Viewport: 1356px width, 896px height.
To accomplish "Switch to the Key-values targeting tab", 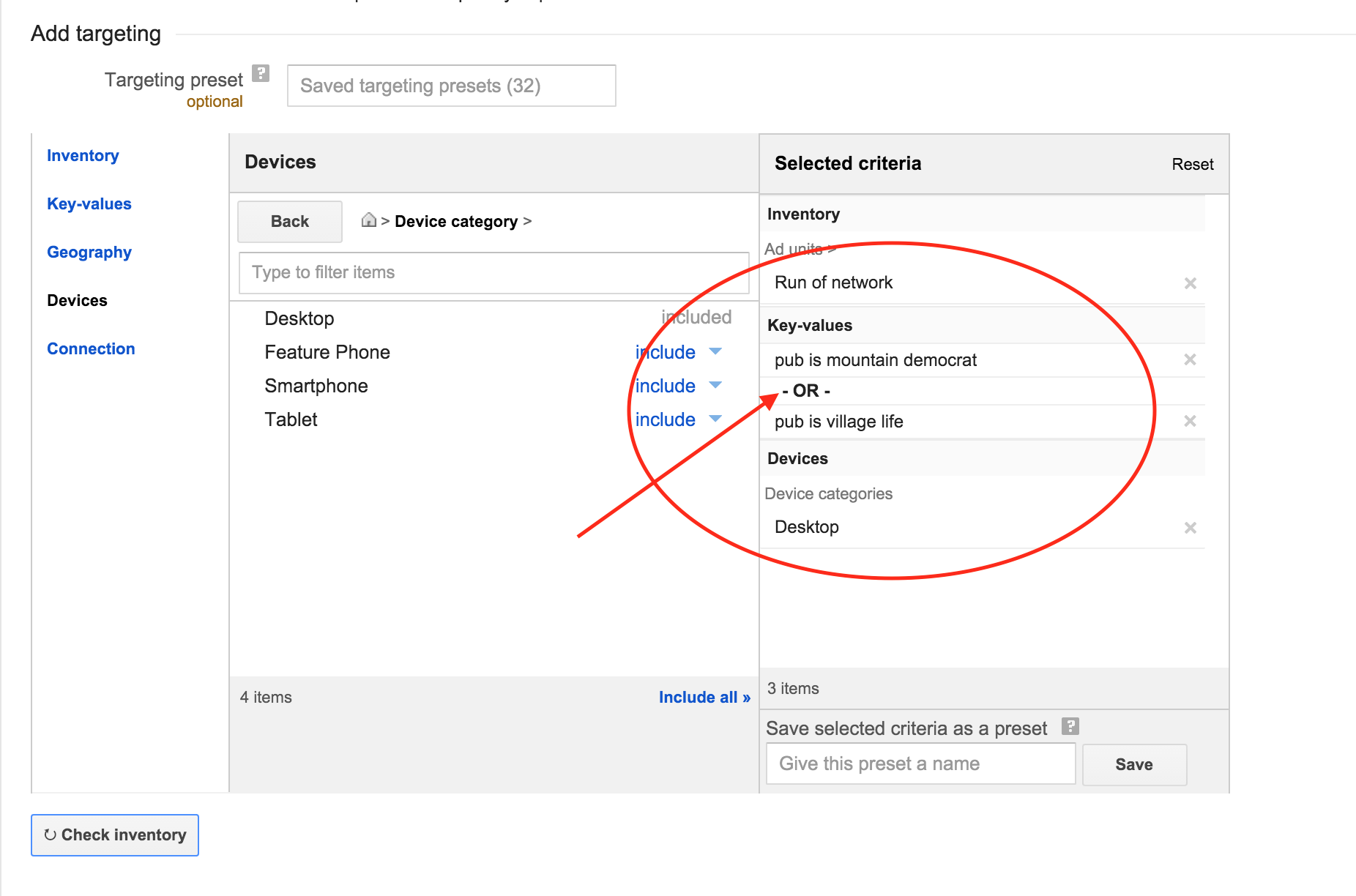I will click(x=89, y=204).
